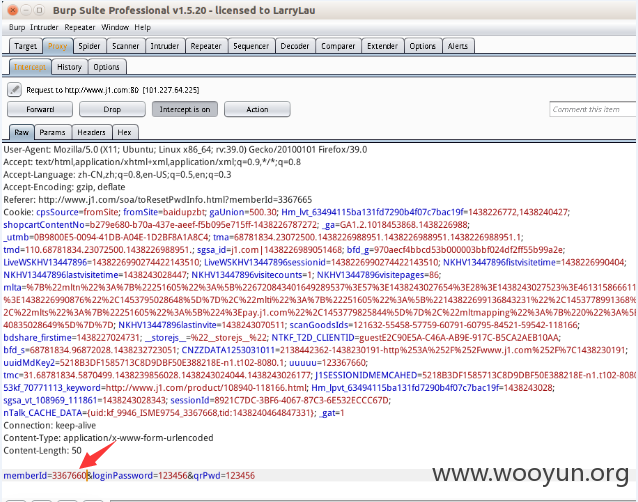The width and height of the screenshot is (638, 502).
Task: Click the scanGoodsIds cookie value
Action: click(x=465, y=325)
